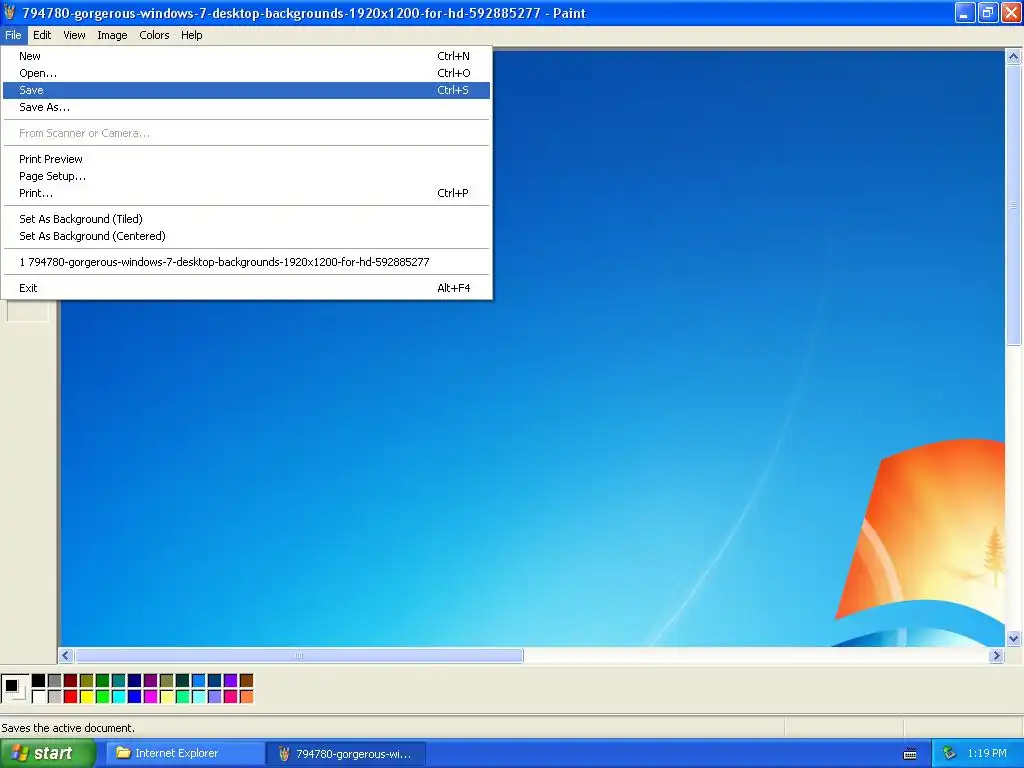Screen dimensions: 1024x768
Task: Pick the violet color swatch
Action: tap(231, 681)
